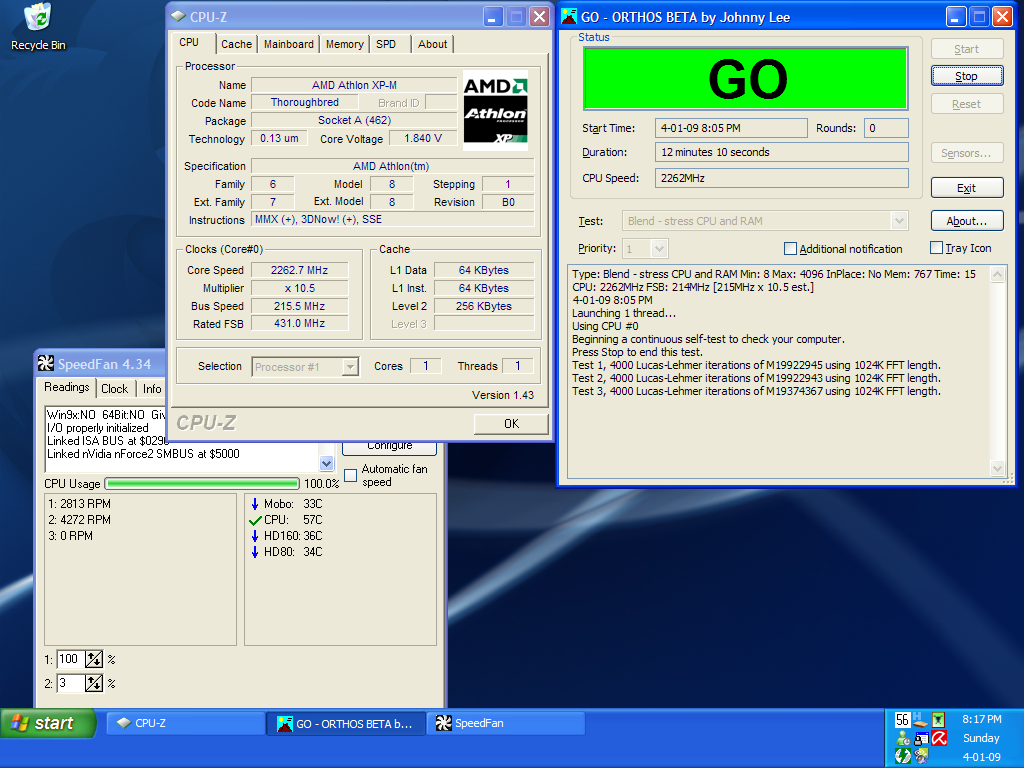Open the Priority dropdown
This screenshot has height=768, width=1024.
[x=658, y=249]
